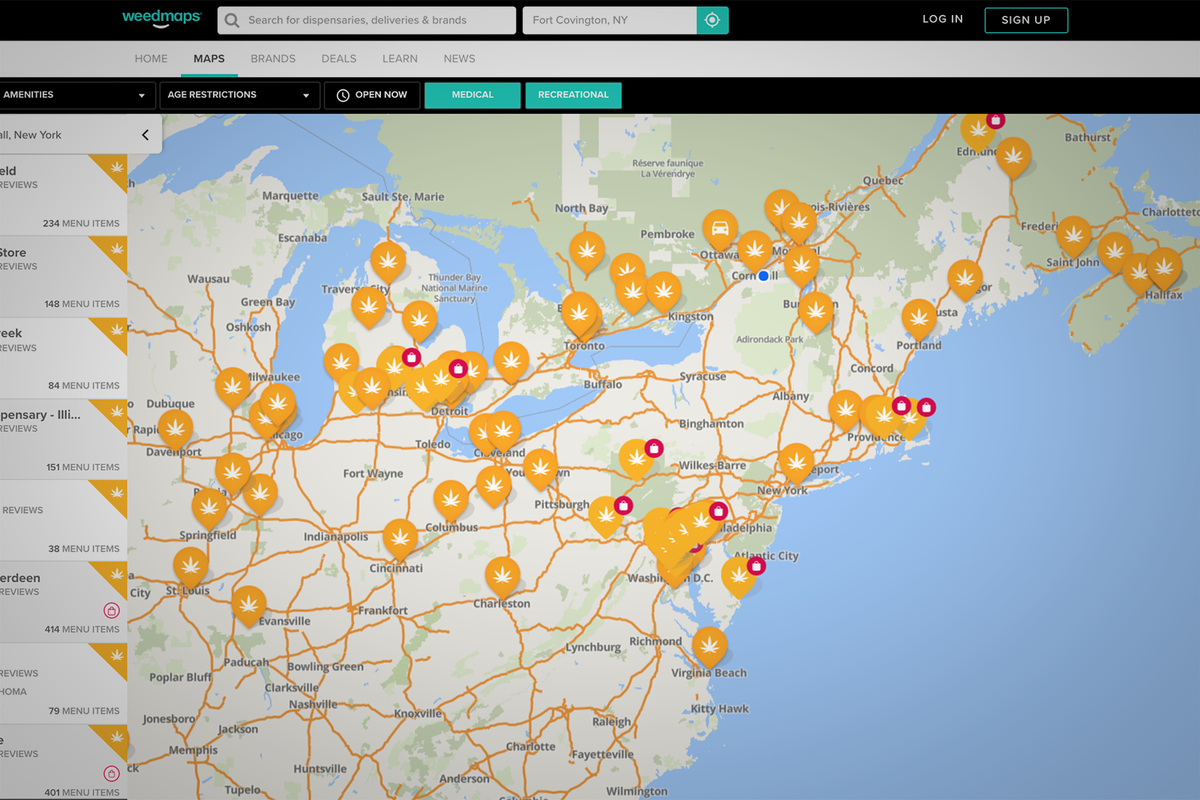Select the dispensary pin above New York

[797, 463]
